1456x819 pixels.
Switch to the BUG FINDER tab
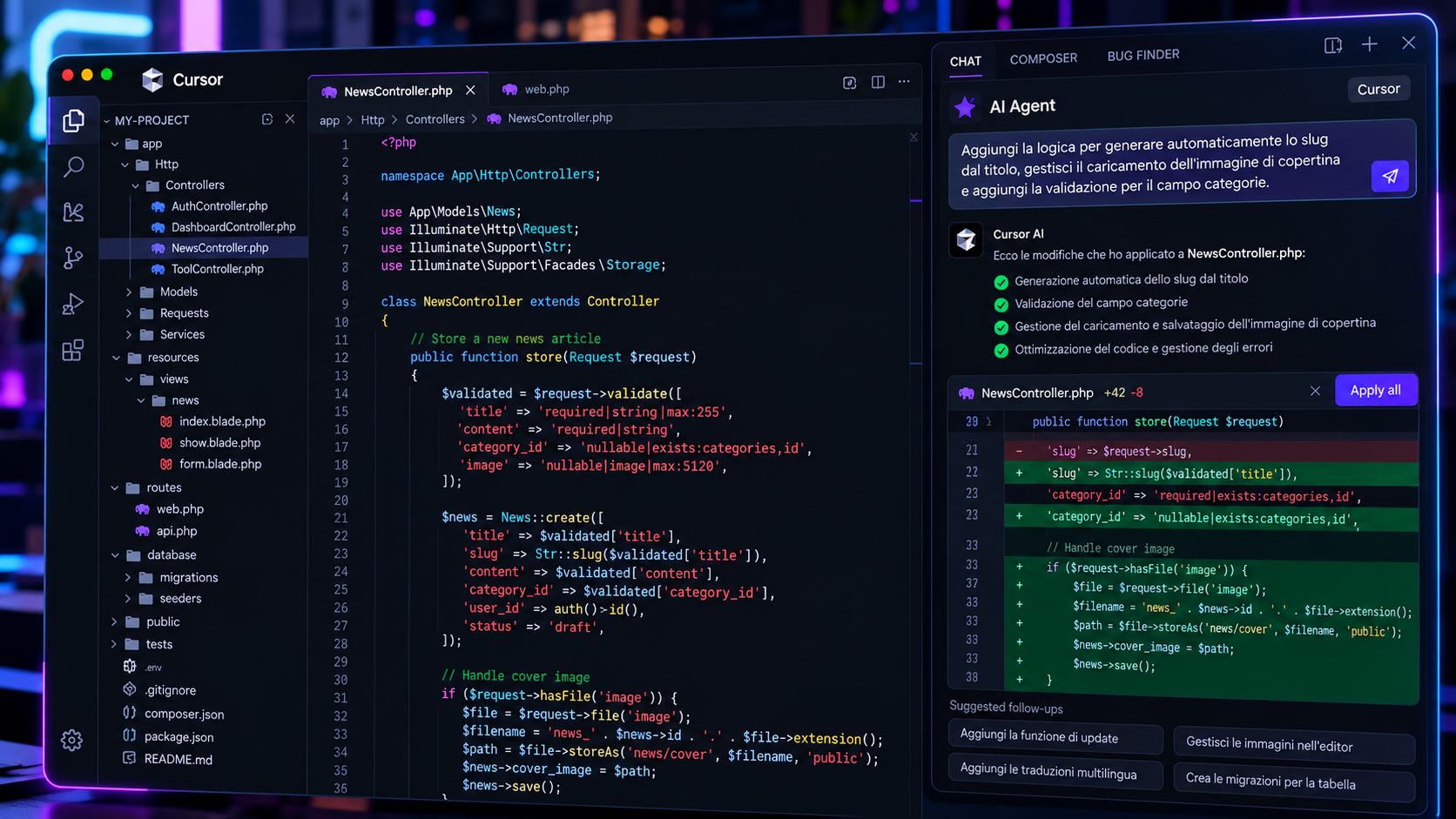click(x=1143, y=55)
